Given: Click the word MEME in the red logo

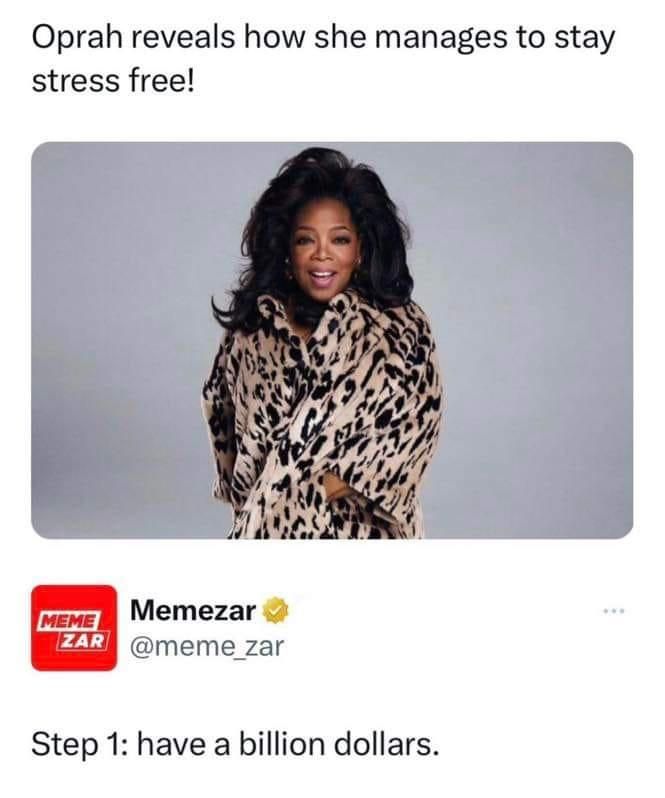Looking at the screenshot, I should click(x=69, y=622).
